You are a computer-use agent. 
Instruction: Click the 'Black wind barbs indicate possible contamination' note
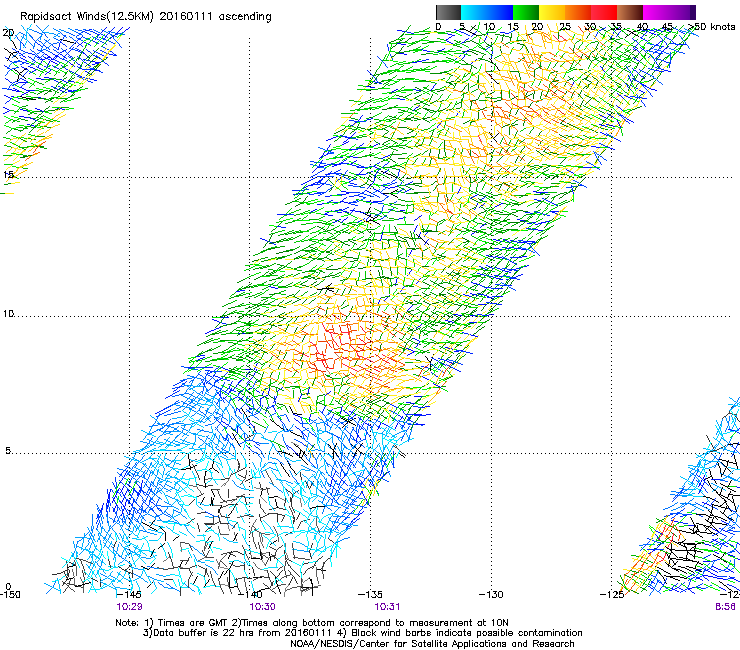point(467,633)
